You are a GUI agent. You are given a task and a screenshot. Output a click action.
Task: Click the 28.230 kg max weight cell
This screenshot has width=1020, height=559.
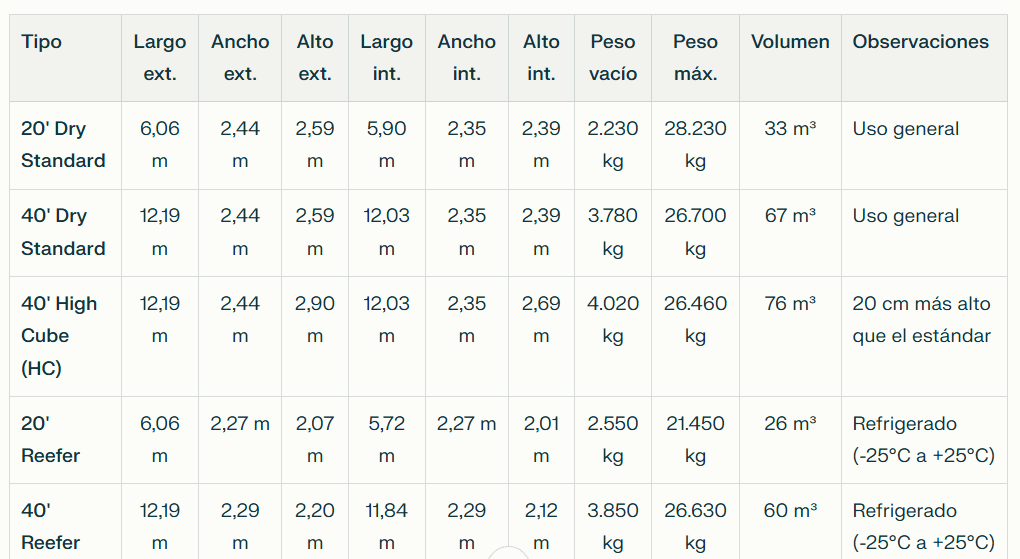click(x=695, y=144)
